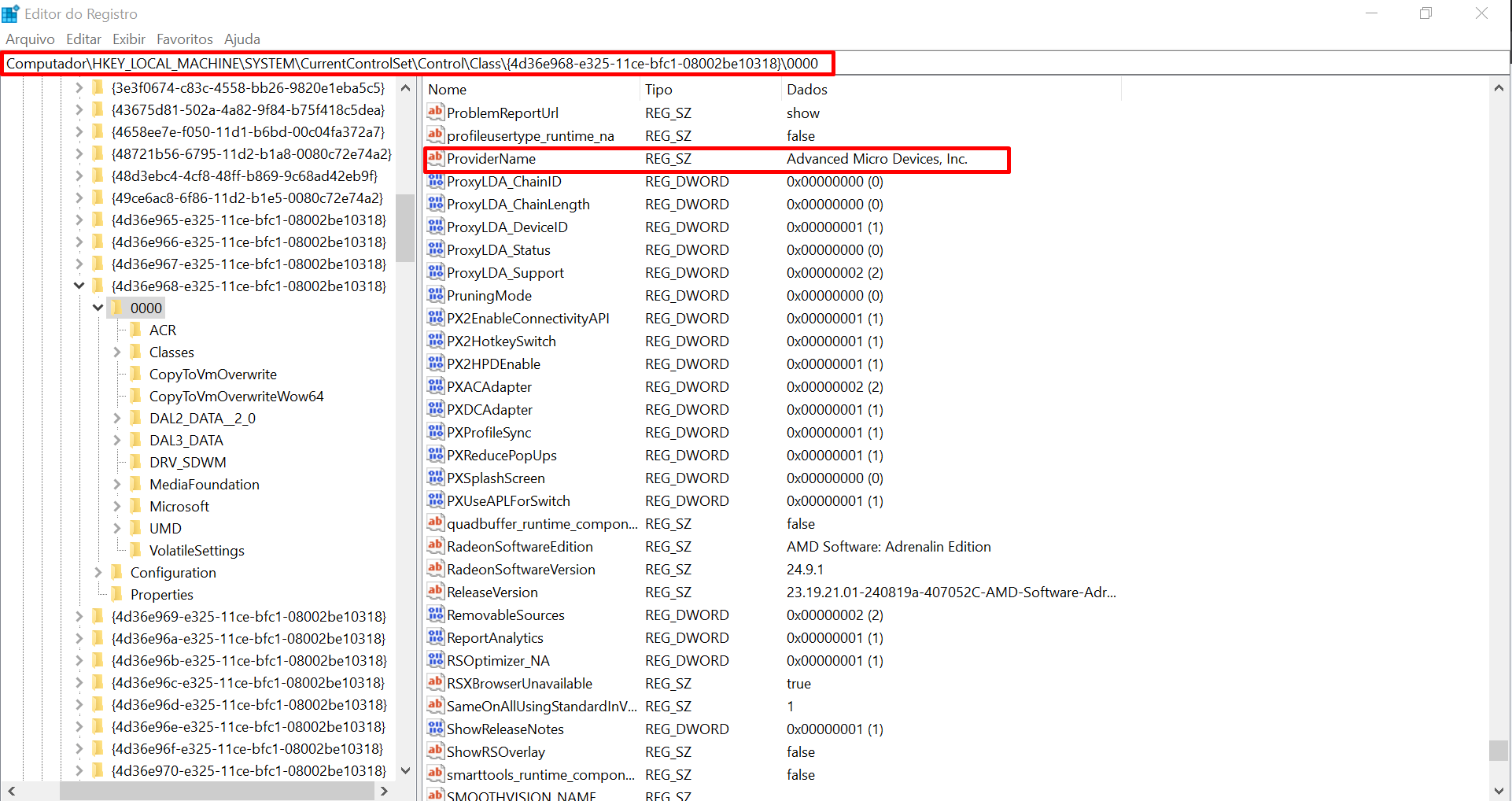Click the VolatileSettings folder icon
Image resolution: width=1512 pixels, height=801 pixels.
pyautogui.click(x=135, y=550)
